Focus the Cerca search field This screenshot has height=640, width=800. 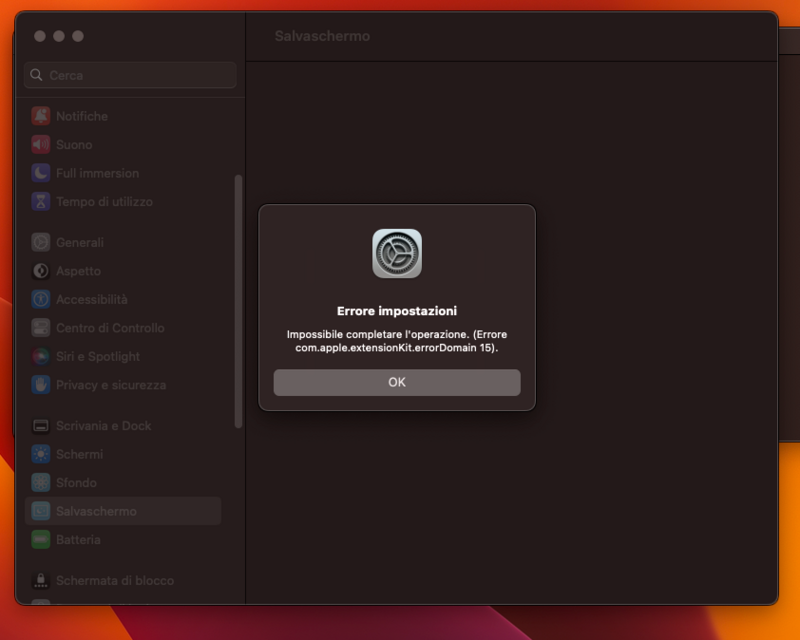[130, 75]
